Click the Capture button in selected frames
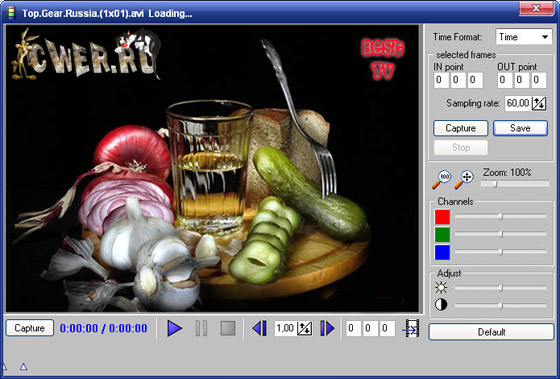Image resolution: width=560 pixels, height=379 pixels. click(x=461, y=128)
